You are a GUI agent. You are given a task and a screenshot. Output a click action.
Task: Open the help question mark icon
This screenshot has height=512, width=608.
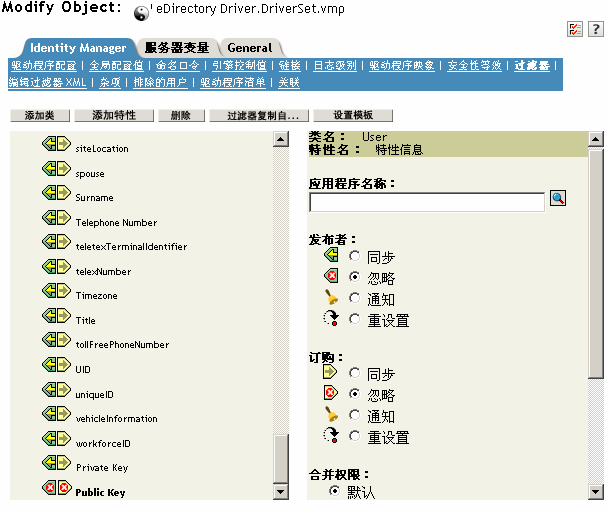(596, 29)
